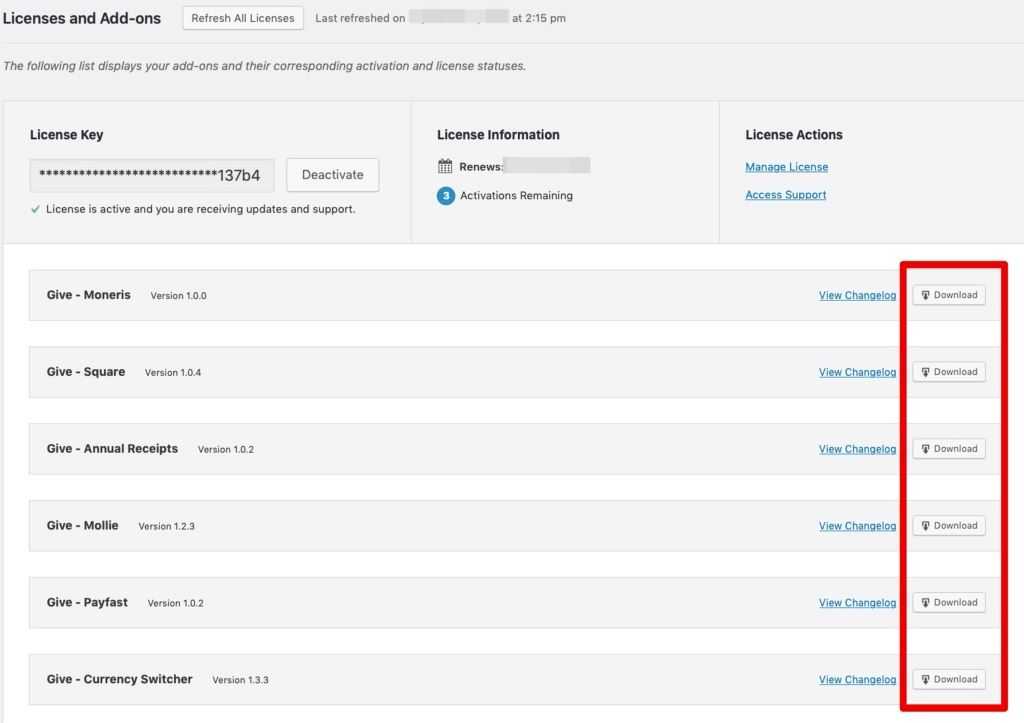
Task: Click the Last refreshed on timestamp text
Action: (x=441, y=18)
